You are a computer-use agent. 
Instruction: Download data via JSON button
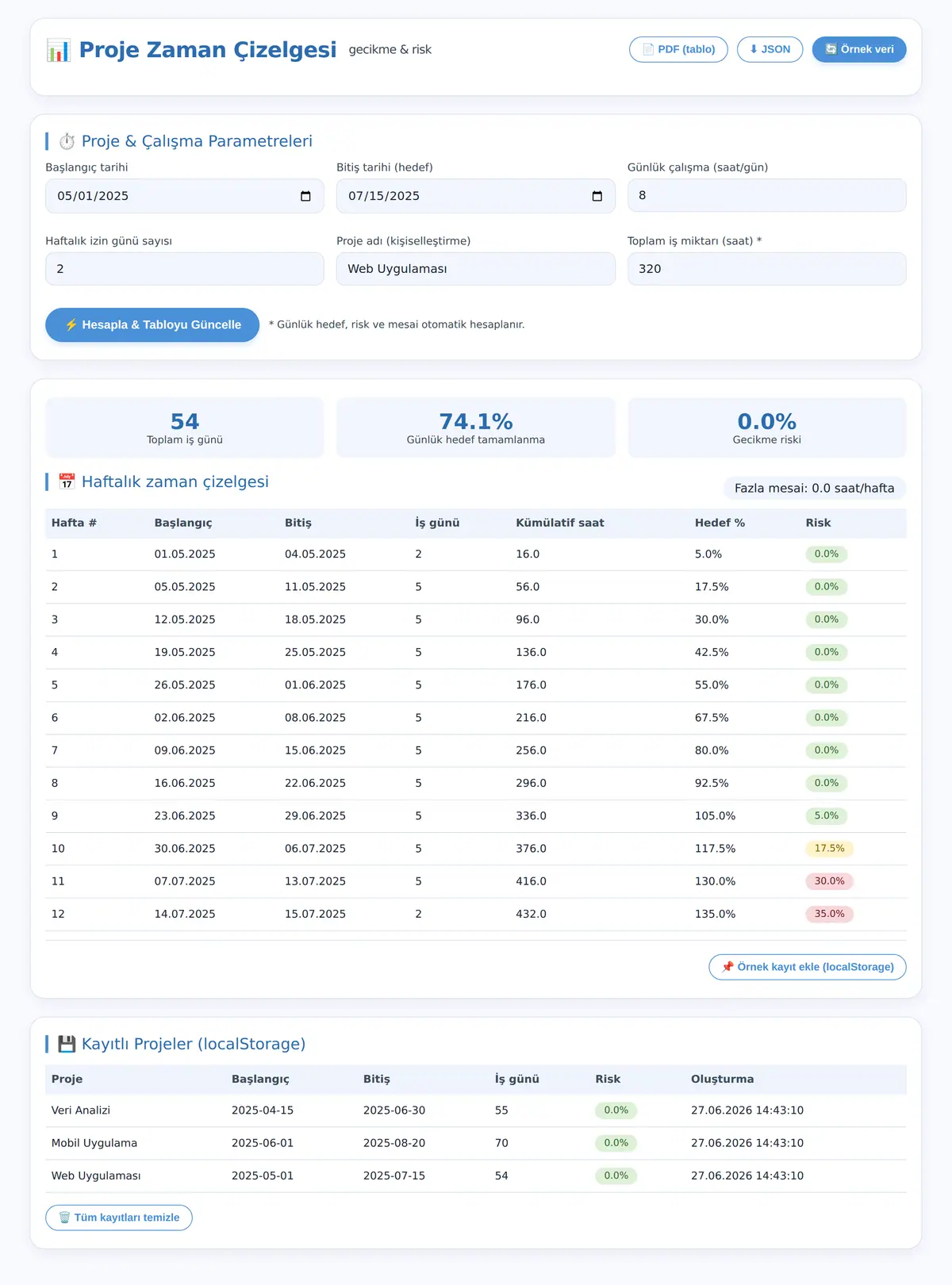click(770, 49)
